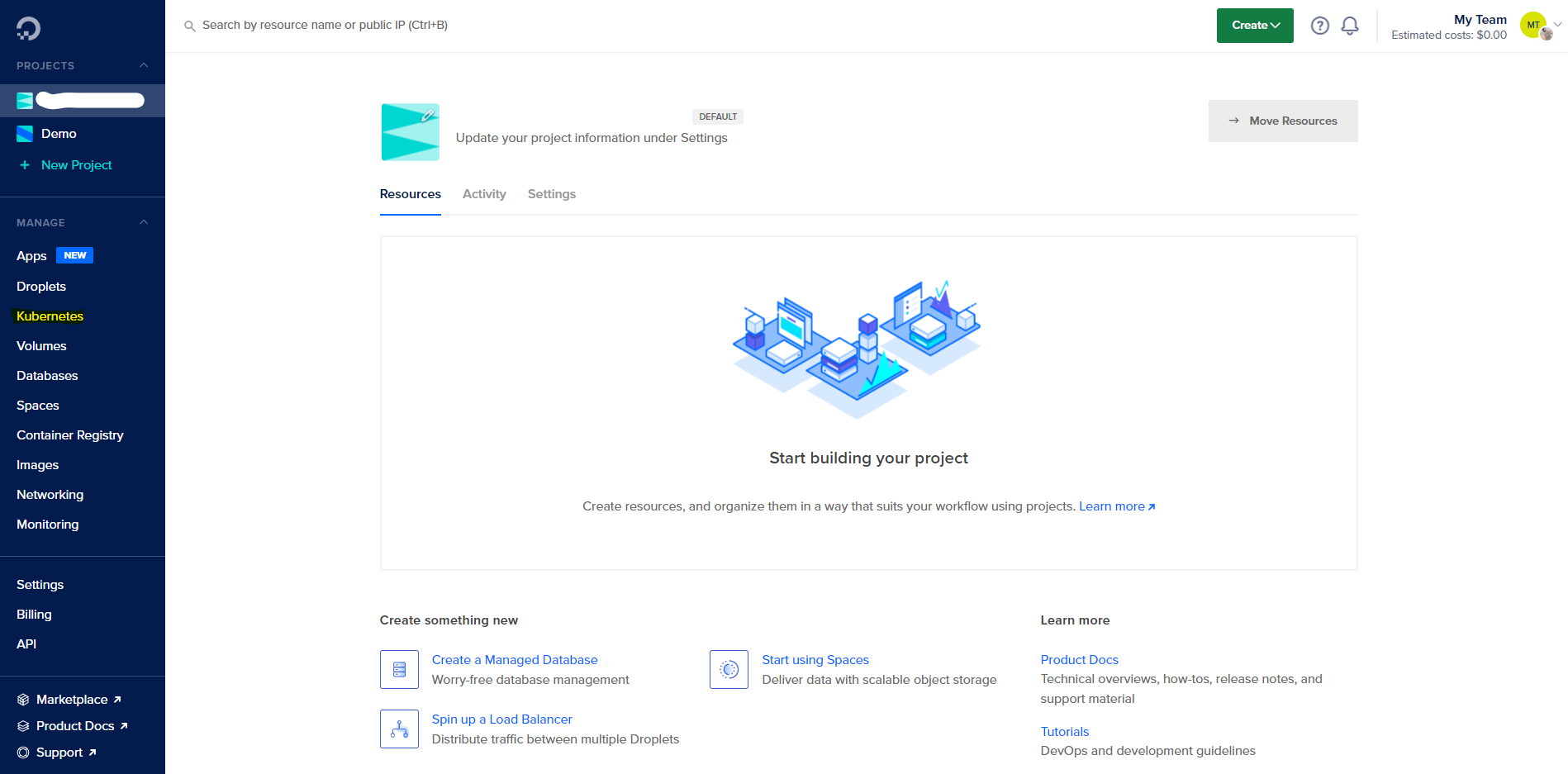
Task: Switch to the Activity tab
Action: [x=484, y=194]
